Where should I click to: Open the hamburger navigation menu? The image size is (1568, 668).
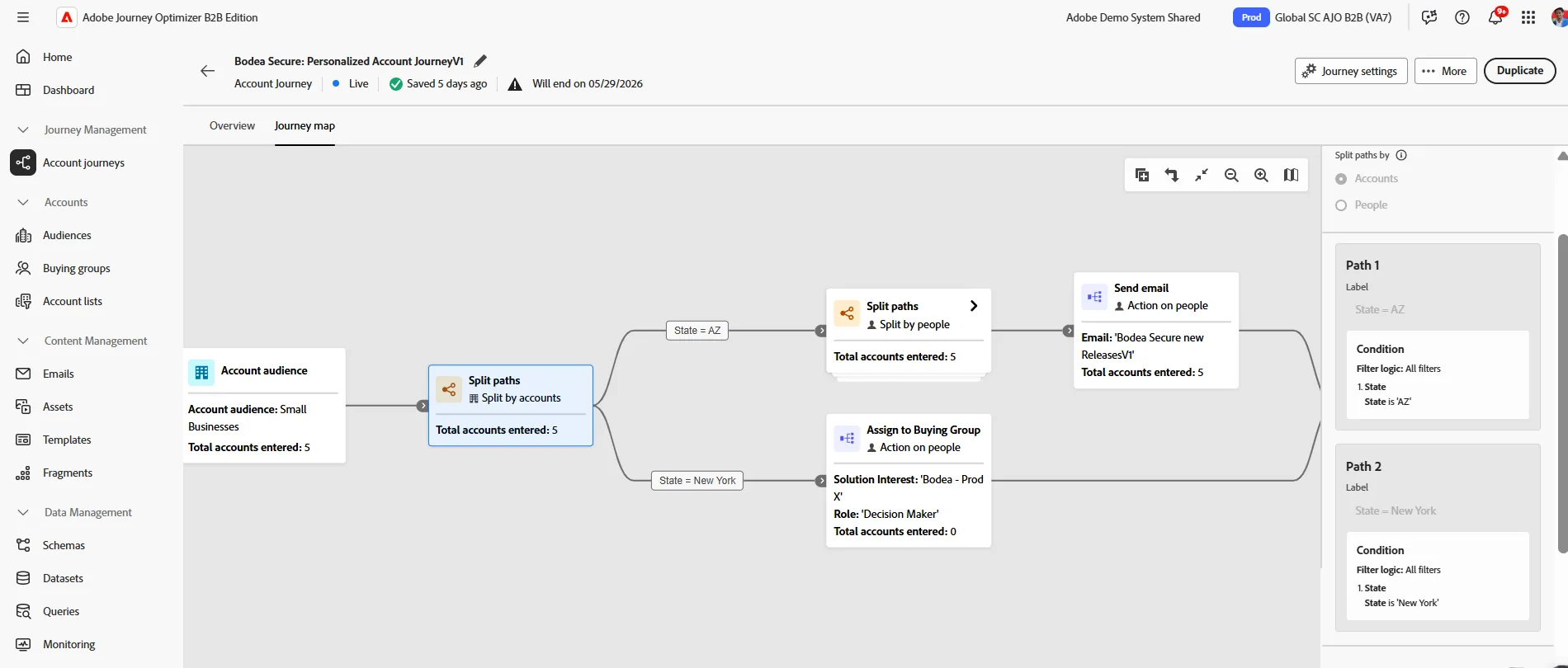[x=23, y=17]
